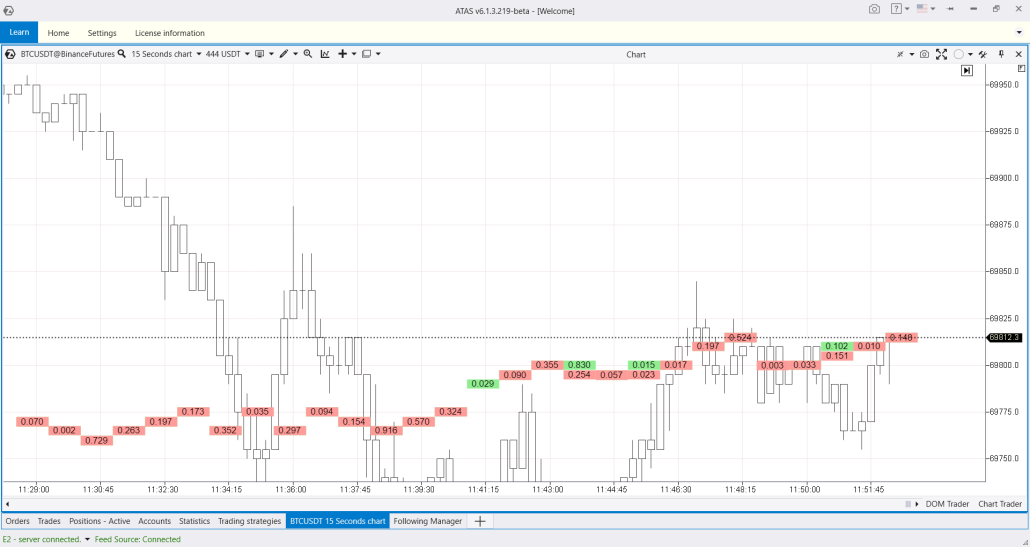1030x547 pixels.
Task: Take an app screenshot with the title bar camera
Action: (874, 9)
